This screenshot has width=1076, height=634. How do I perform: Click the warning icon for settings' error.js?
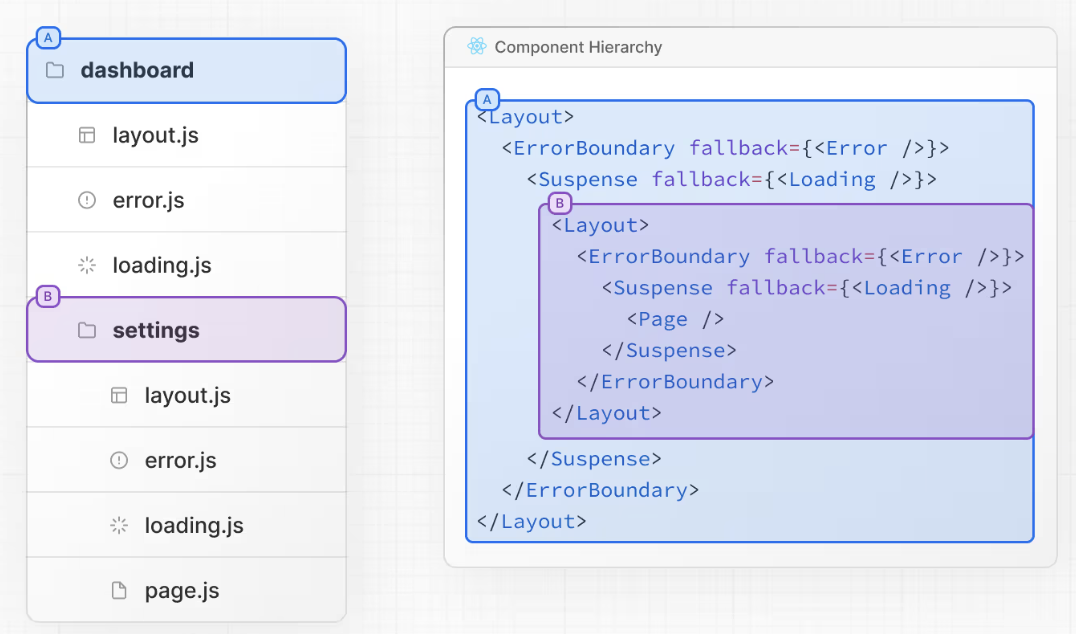pyautogui.click(x=119, y=460)
